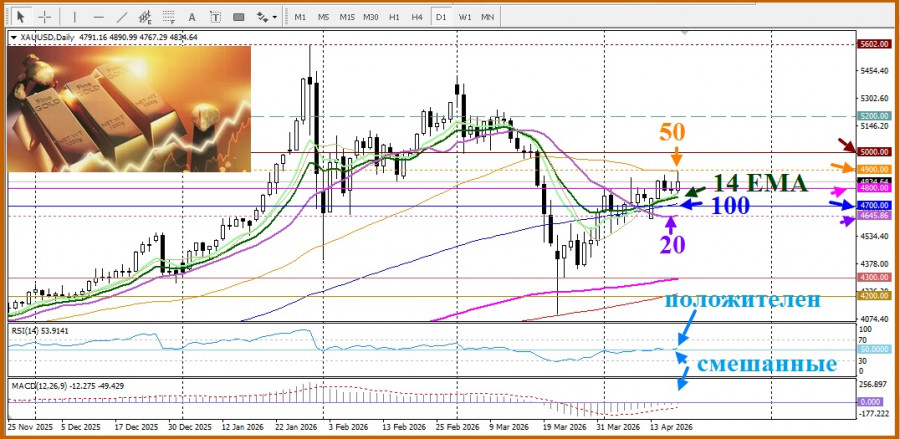Click the 4378.00 price axis value
The image size is (900, 439).
(873, 264)
